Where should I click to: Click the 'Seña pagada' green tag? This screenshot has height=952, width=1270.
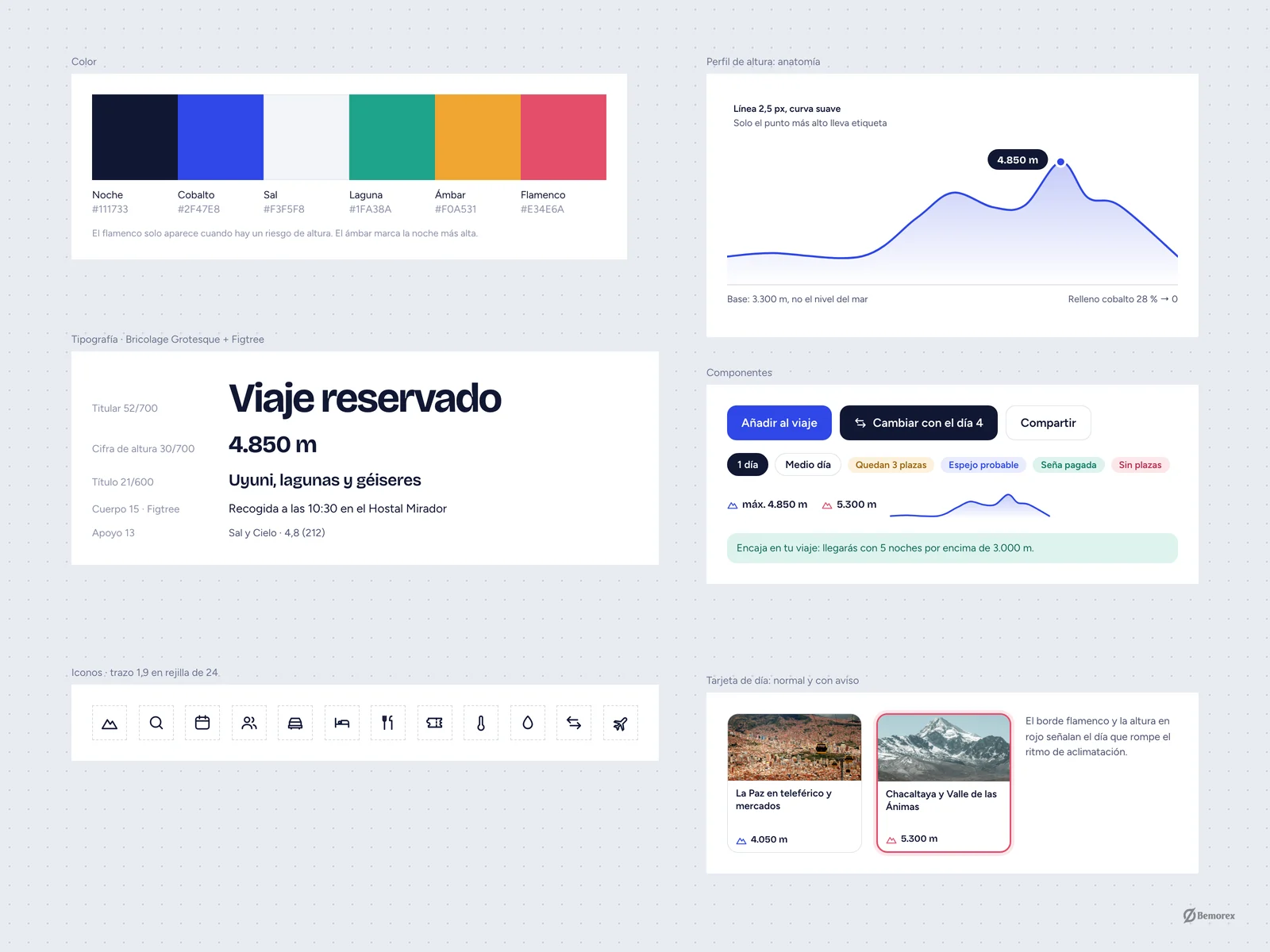1068,465
